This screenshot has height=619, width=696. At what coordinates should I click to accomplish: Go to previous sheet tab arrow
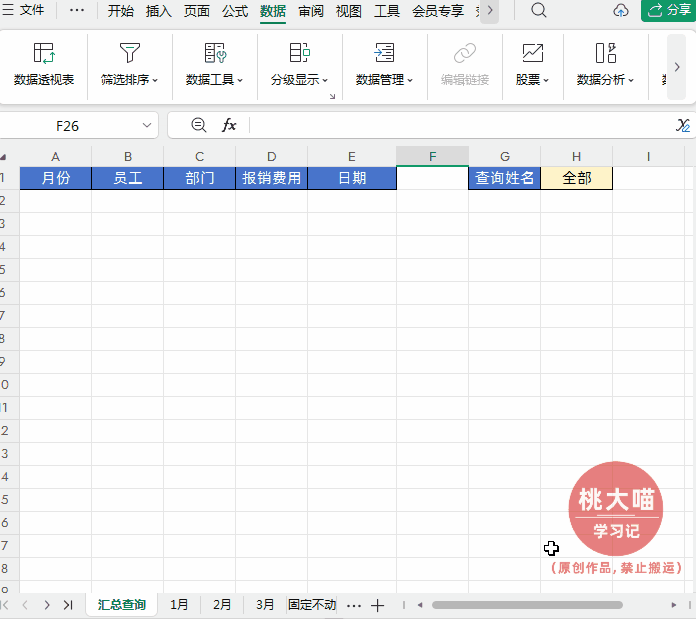click(x=25, y=605)
